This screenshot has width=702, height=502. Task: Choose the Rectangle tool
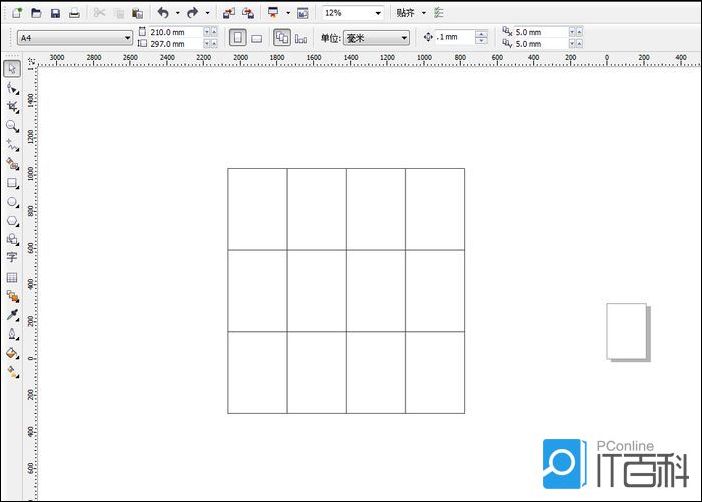click(12, 183)
